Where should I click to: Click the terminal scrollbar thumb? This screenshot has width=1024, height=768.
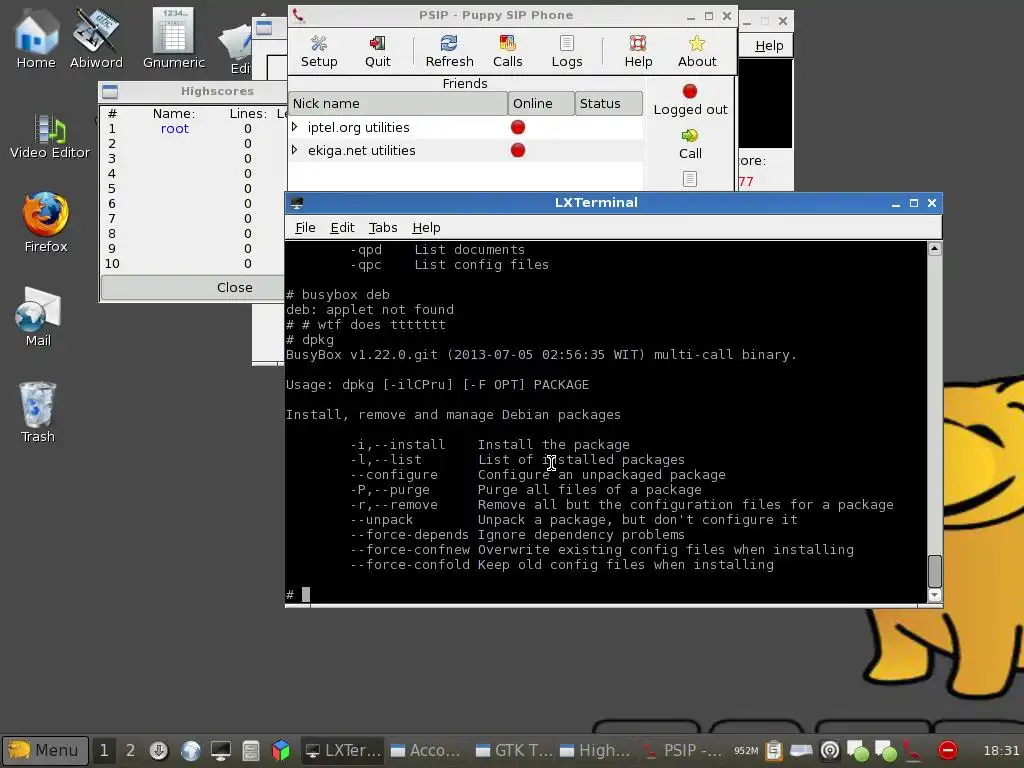point(935,571)
